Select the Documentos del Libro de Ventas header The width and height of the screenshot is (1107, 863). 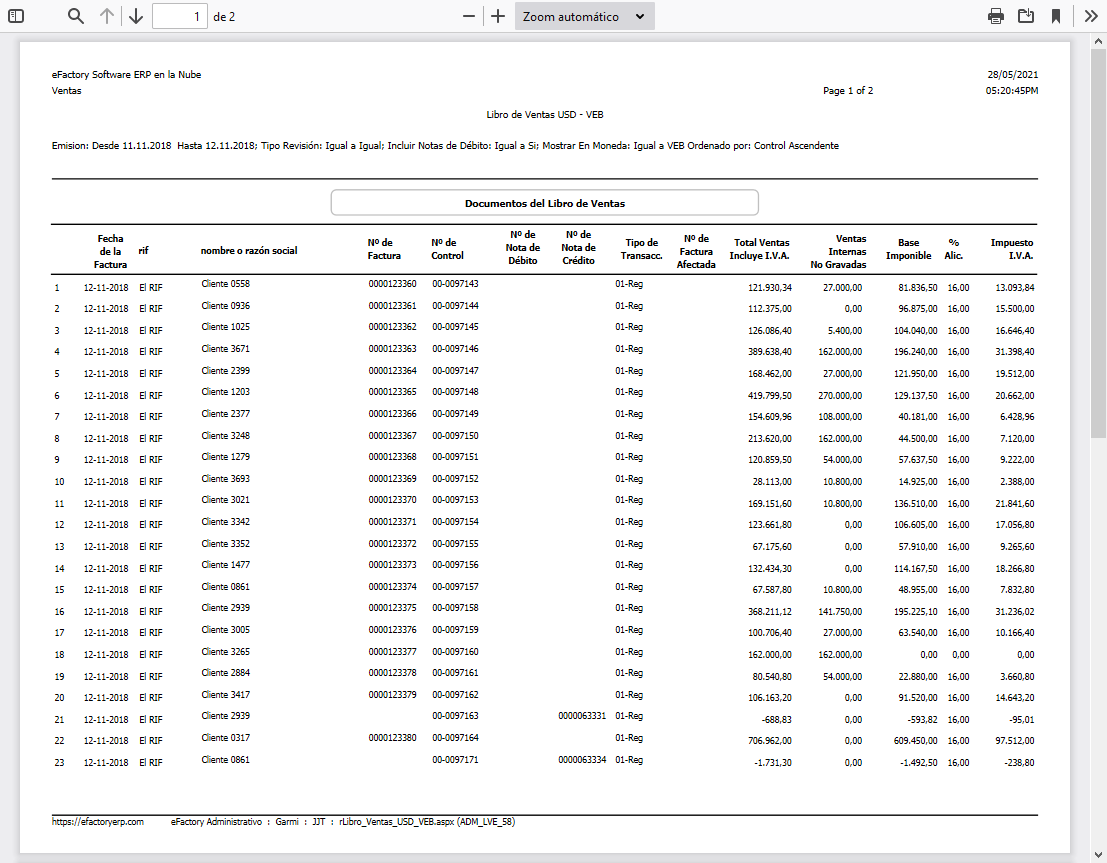tap(544, 202)
